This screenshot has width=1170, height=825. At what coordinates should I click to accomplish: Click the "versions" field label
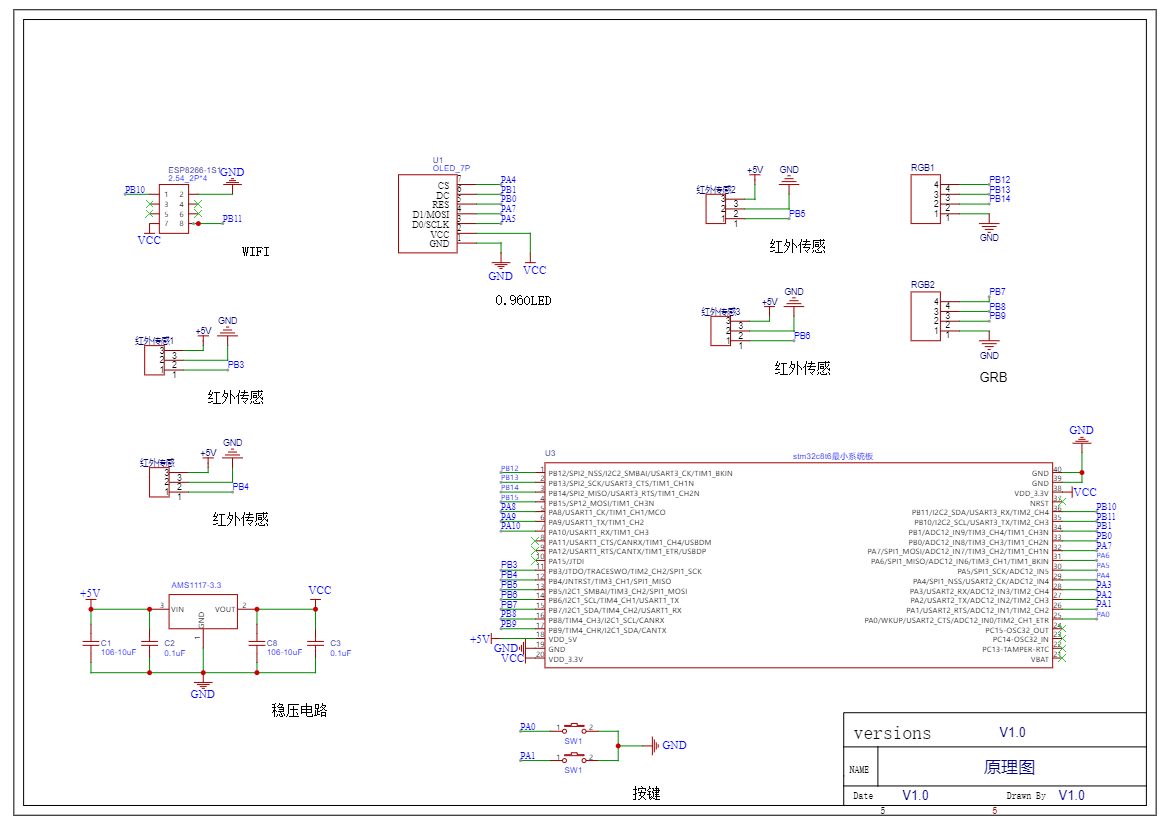pyautogui.click(x=892, y=733)
